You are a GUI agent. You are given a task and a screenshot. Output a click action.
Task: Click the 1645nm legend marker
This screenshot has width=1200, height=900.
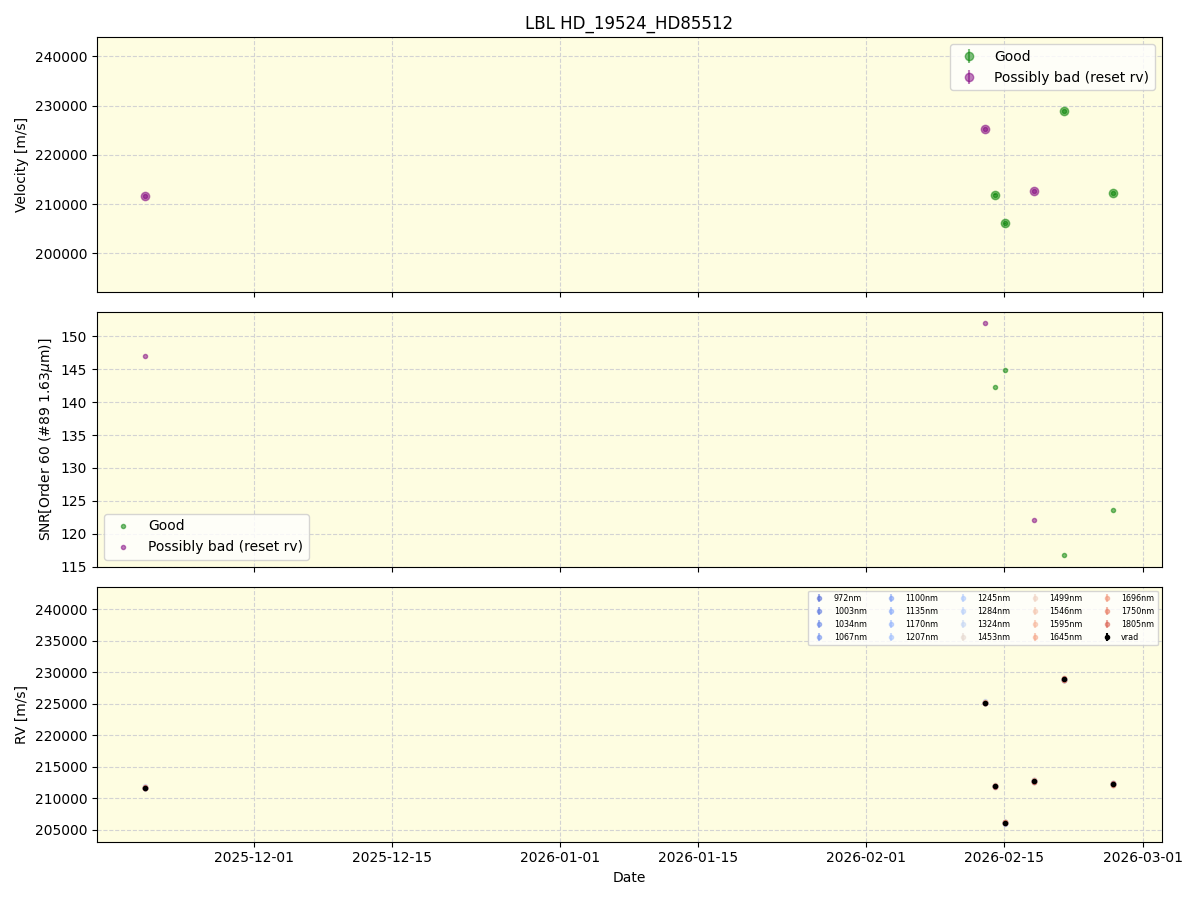coord(1035,637)
